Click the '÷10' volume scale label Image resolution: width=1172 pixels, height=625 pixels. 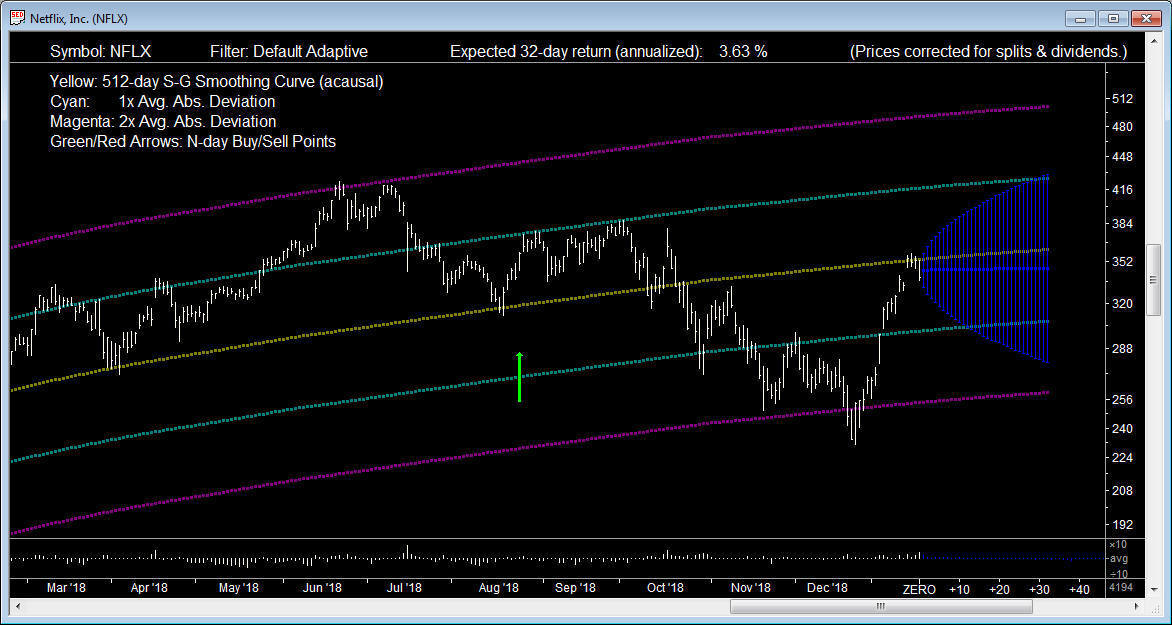1118,572
